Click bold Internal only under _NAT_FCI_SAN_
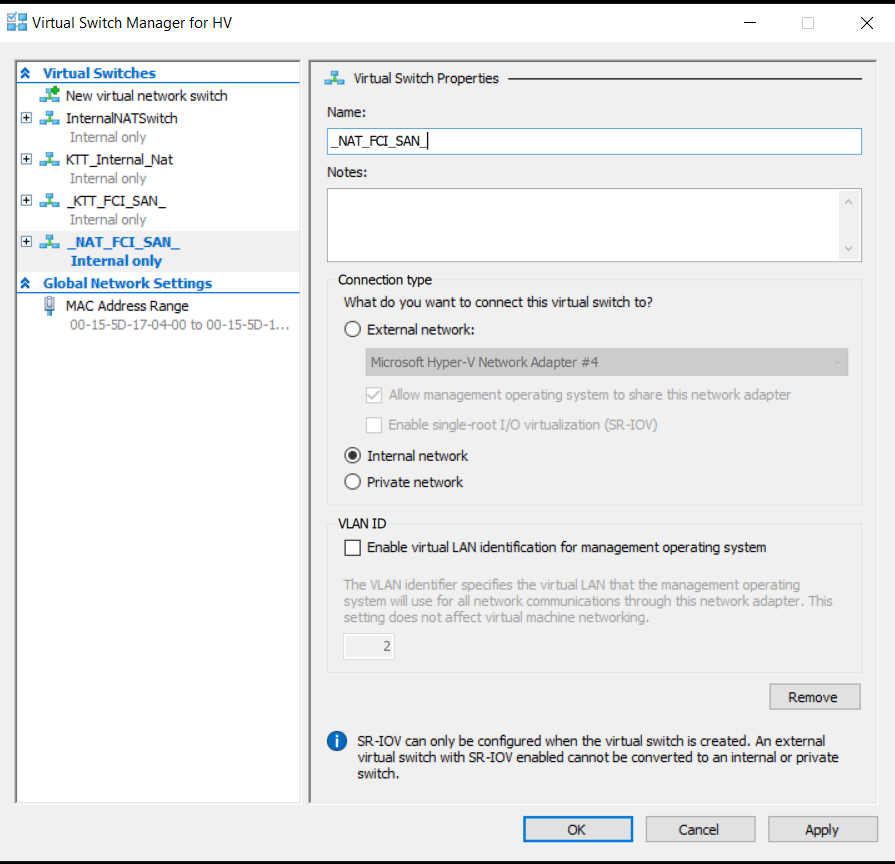This screenshot has height=864, width=895. point(116,261)
